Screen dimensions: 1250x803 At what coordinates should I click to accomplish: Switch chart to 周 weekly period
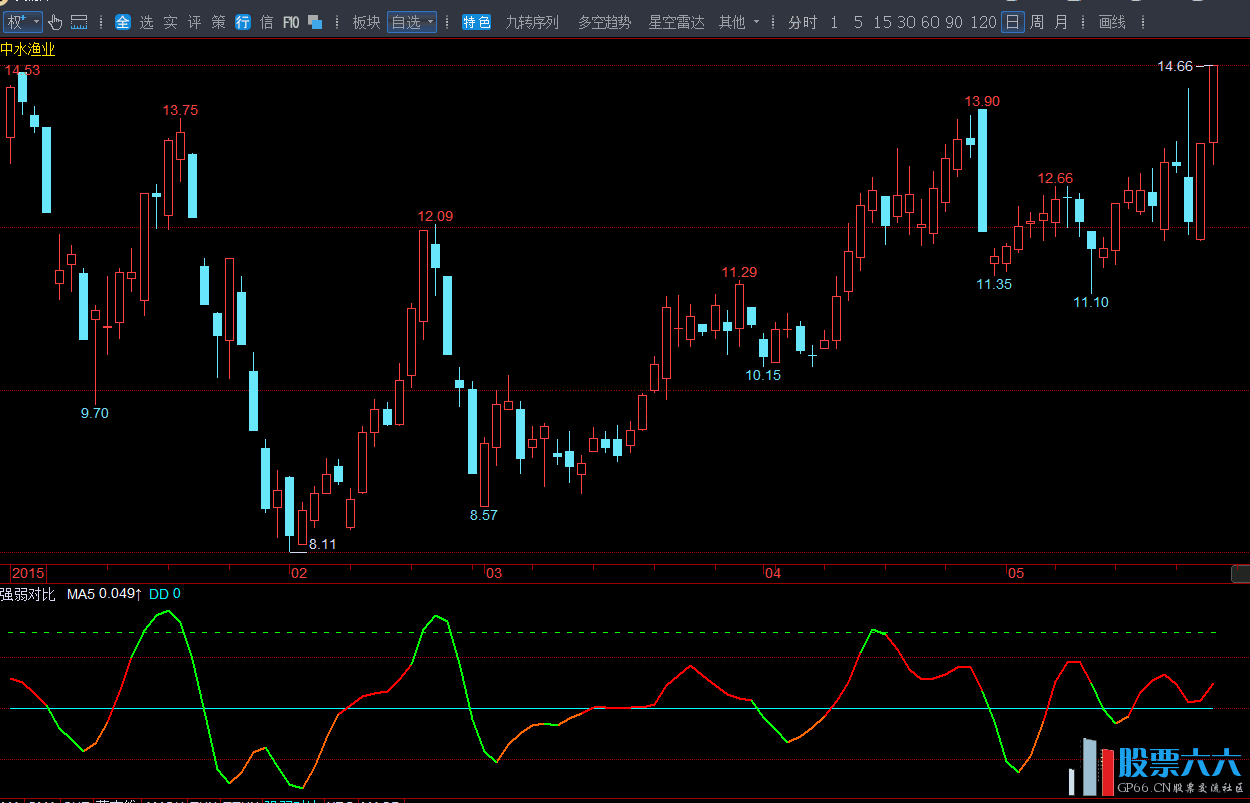(1037, 22)
